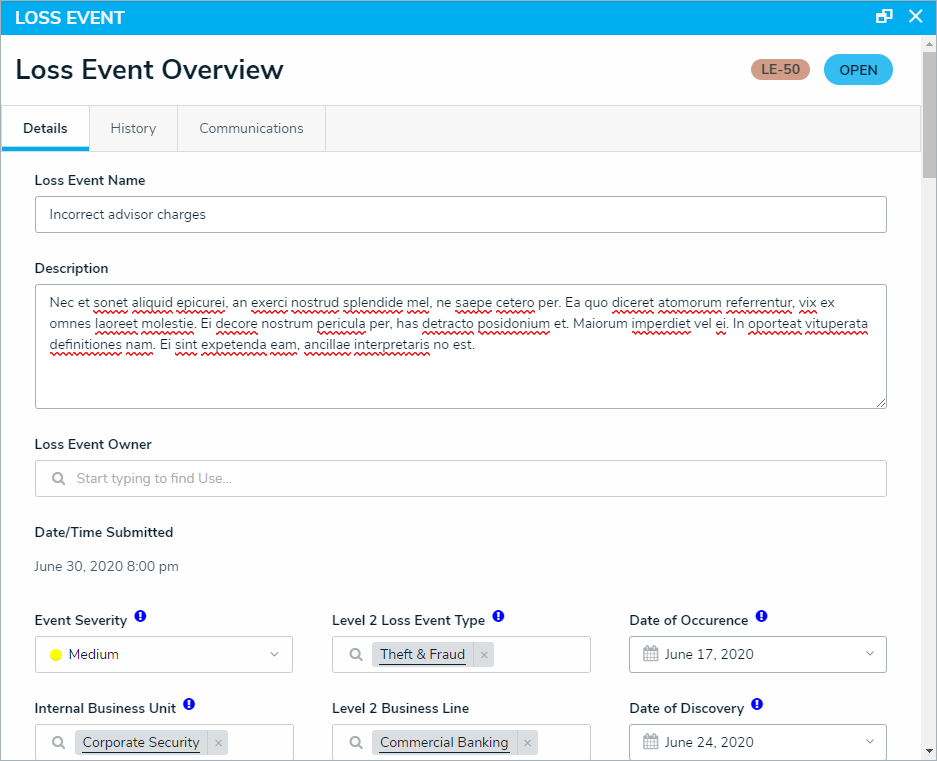Click the pop-out window icon in header

pyautogui.click(x=884, y=17)
